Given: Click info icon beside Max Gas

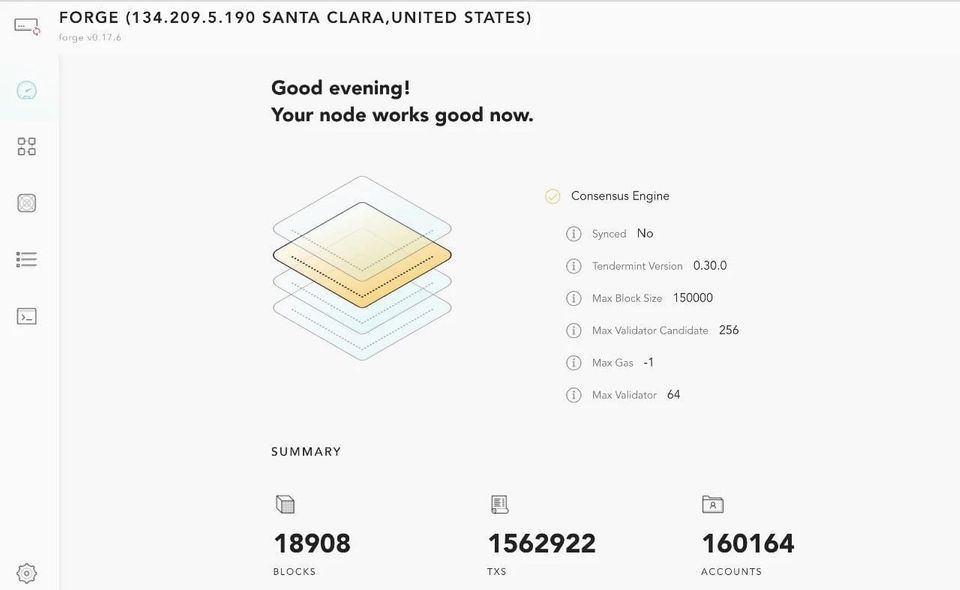Looking at the screenshot, I should click(574, 363).
